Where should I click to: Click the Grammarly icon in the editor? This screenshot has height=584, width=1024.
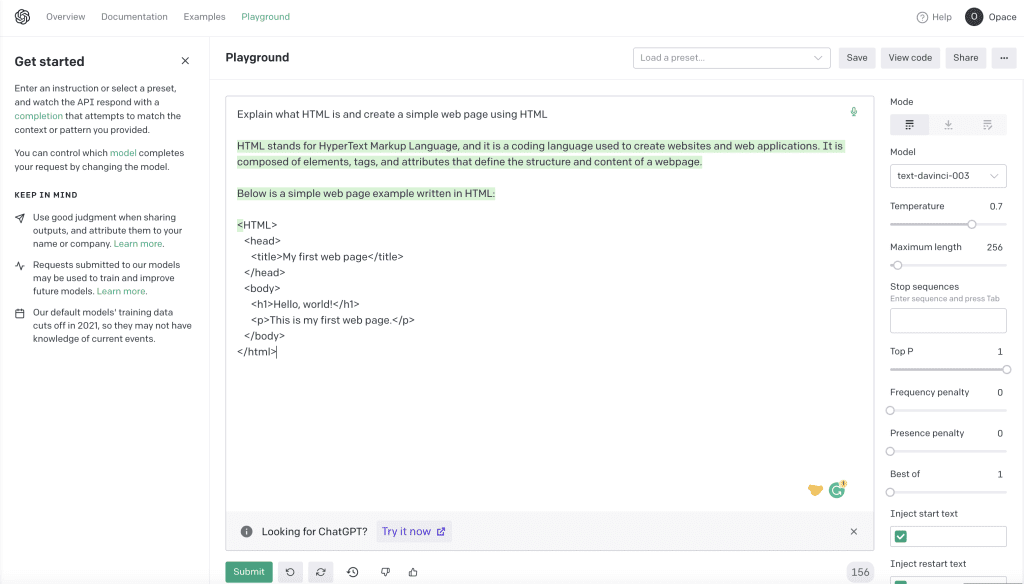pos(837,490)
